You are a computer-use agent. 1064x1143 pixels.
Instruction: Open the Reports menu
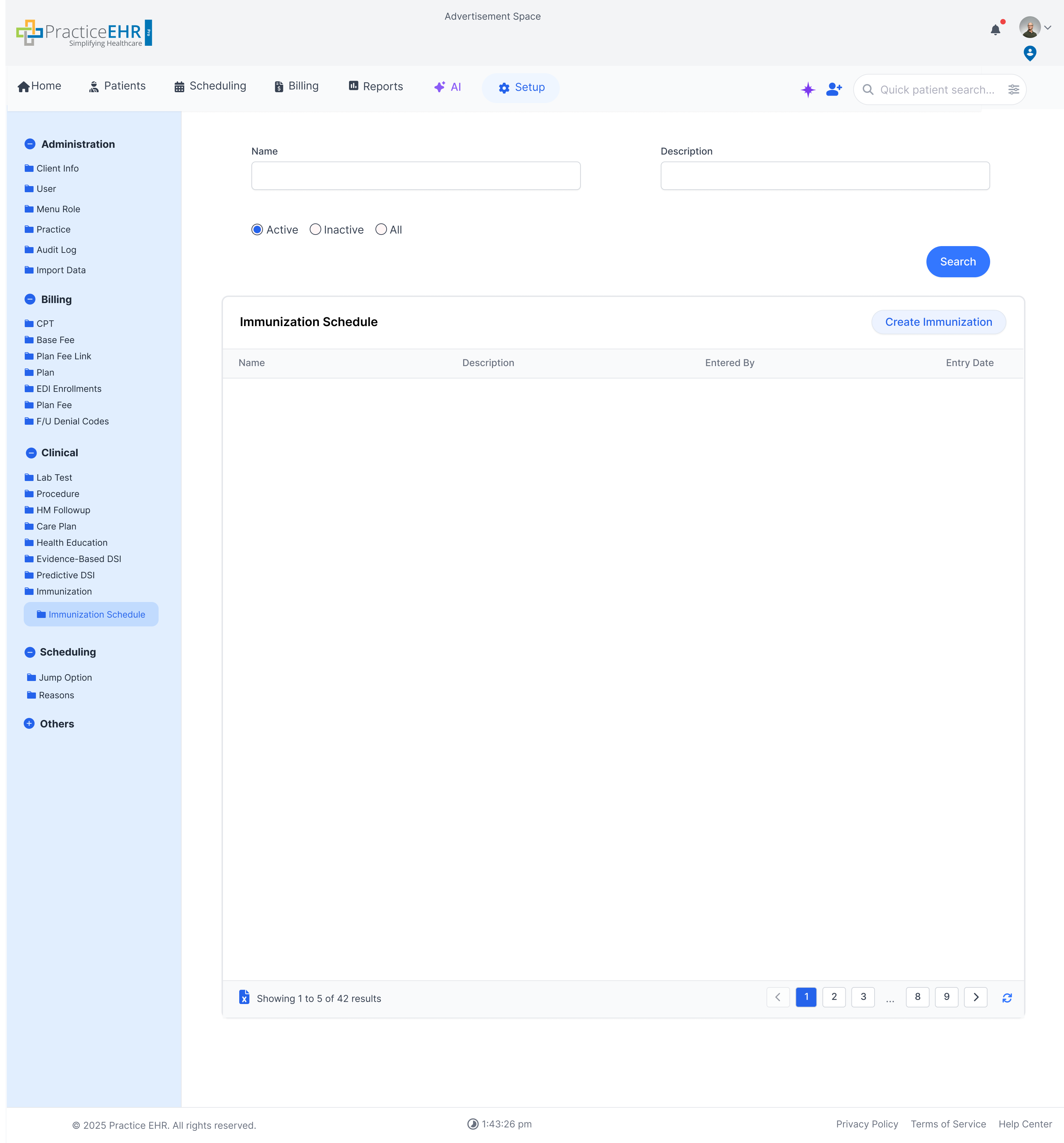tap(375, 86)
